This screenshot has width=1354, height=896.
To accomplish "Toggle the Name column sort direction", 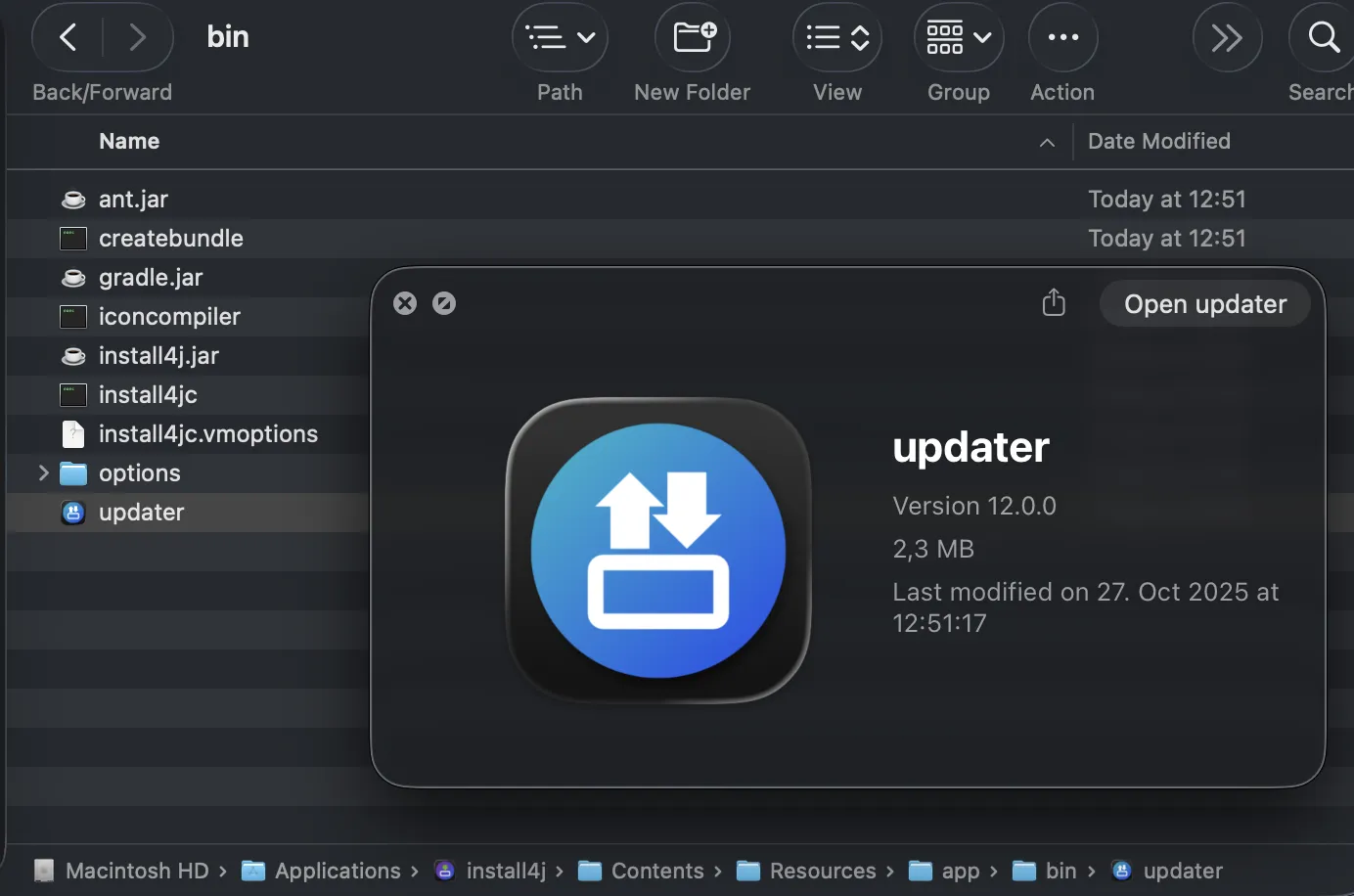I will 1047,142.
